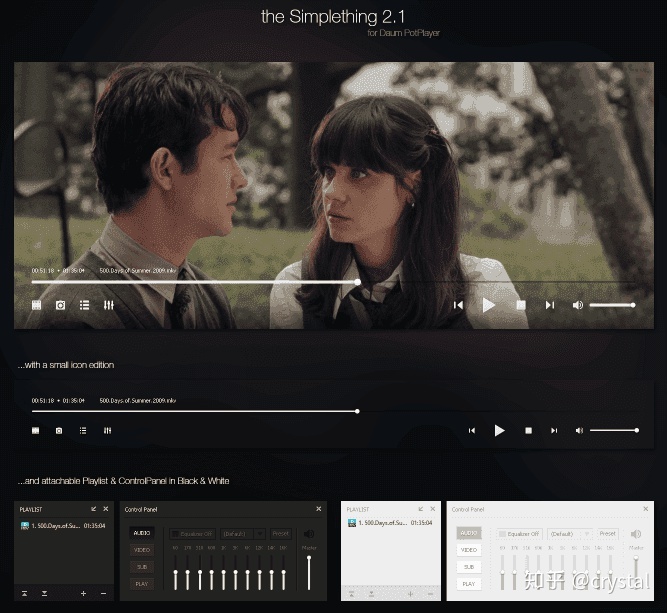Adjust 16K band slider in black panel
The image size is (667, 613).
pos(284,573)
